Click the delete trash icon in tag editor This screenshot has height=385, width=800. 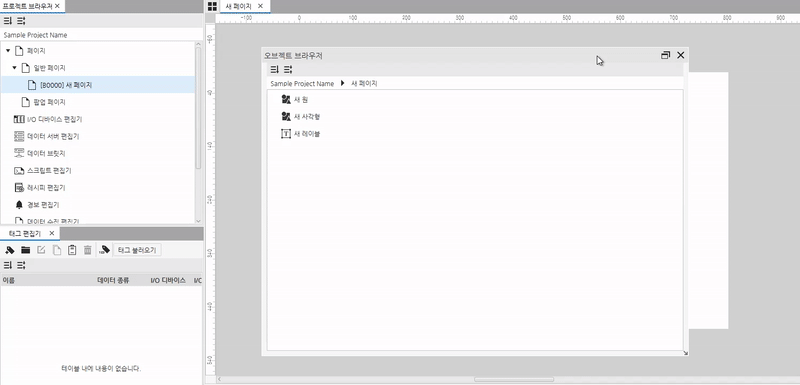coord(88,250)
